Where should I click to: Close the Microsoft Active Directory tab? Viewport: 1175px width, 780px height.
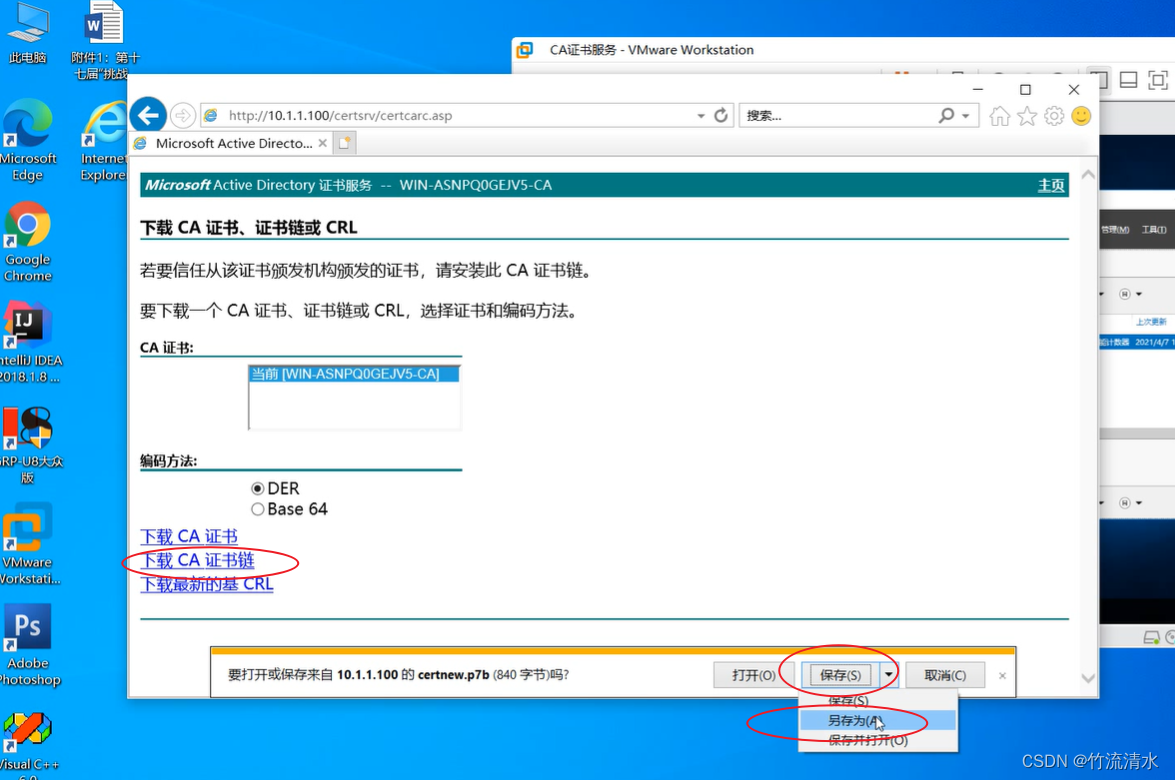point(322,143)
